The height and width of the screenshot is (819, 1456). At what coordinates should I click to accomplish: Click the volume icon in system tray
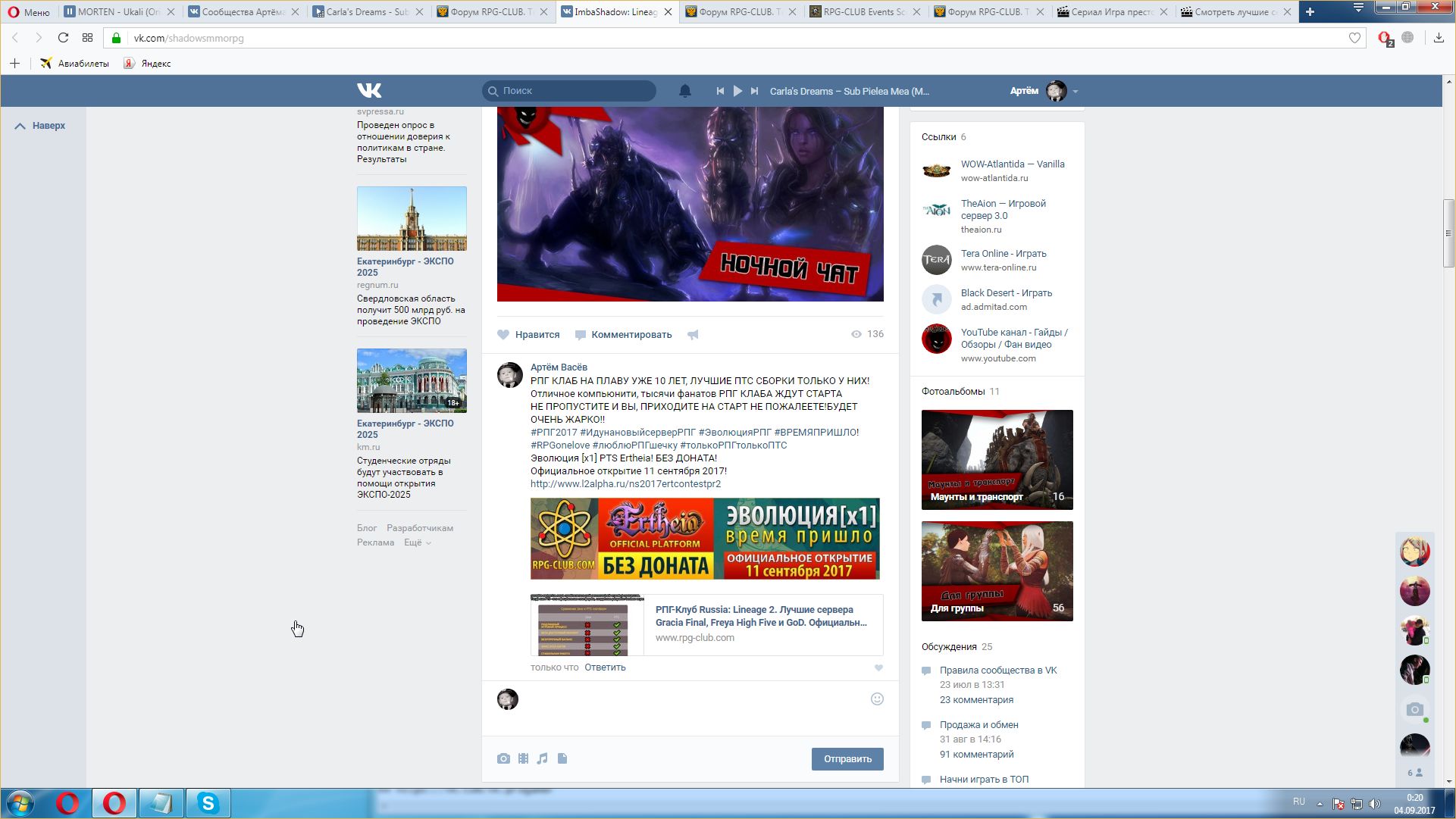1375,804
